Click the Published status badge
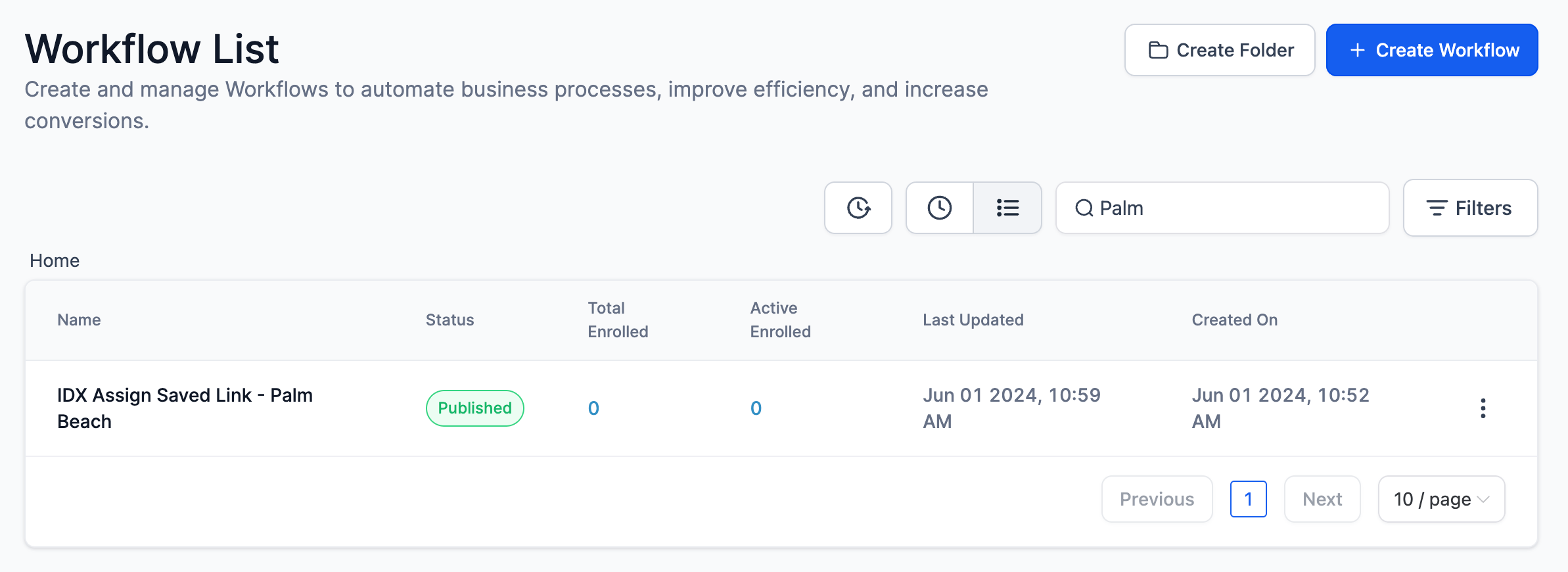Image resolution: width=1568 pixels, height=572 pixels. pyautogui.click(x=474, y=408)
